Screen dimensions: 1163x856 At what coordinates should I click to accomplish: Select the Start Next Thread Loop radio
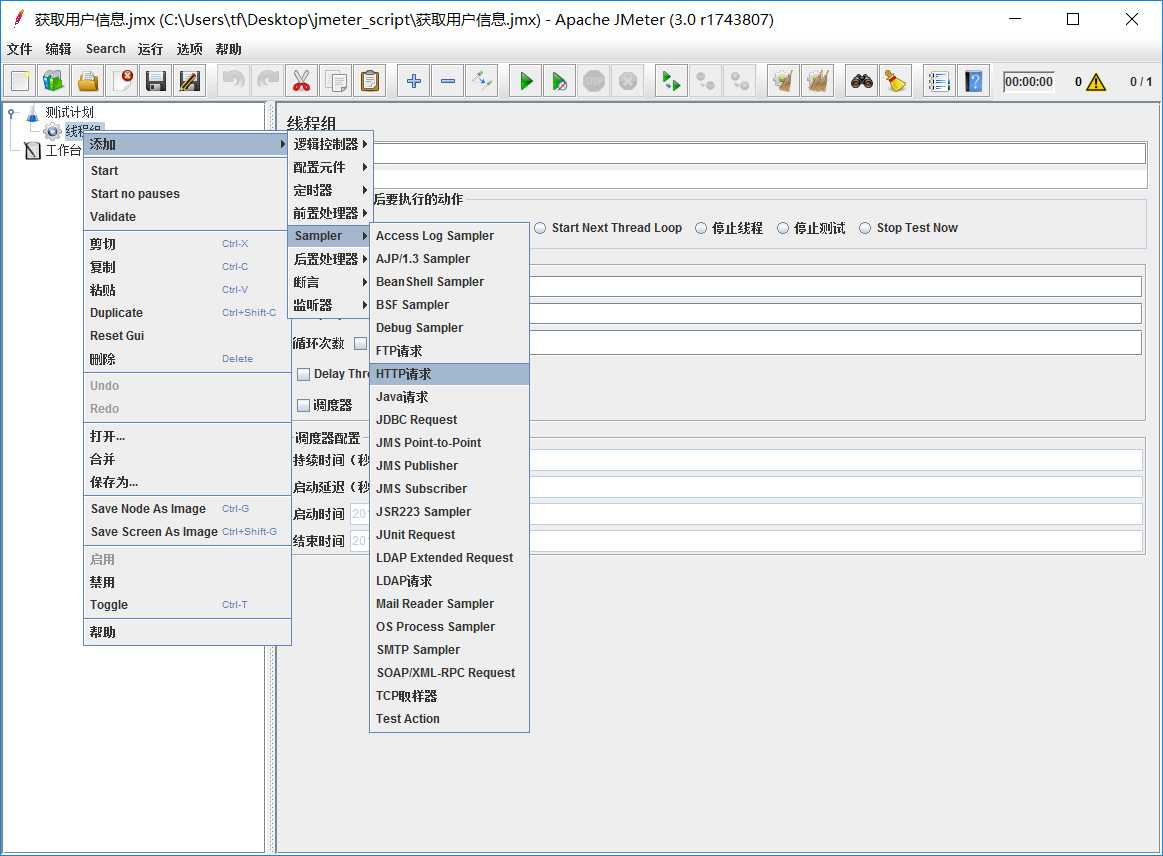tap(540, 228)
